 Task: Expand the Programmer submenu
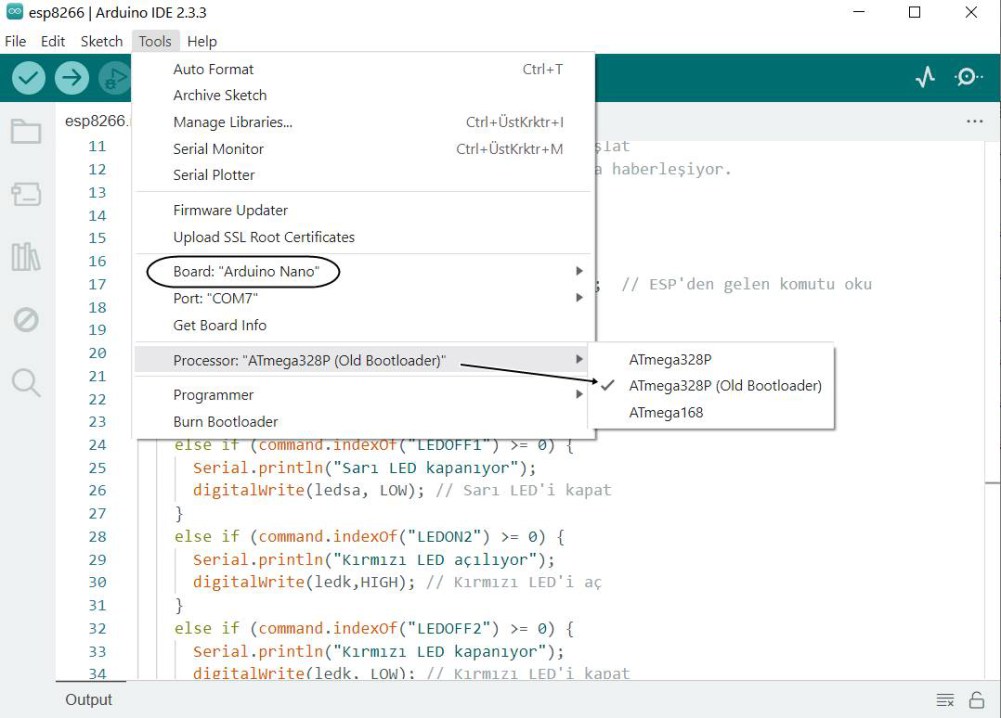click(365, 395)
